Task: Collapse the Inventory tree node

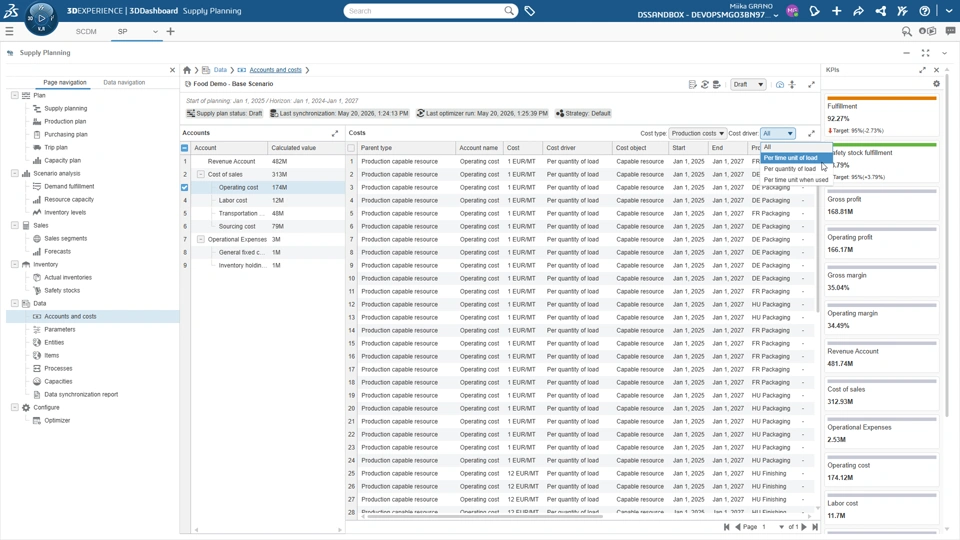Action: pyautogui.click(x=15, y=264)
